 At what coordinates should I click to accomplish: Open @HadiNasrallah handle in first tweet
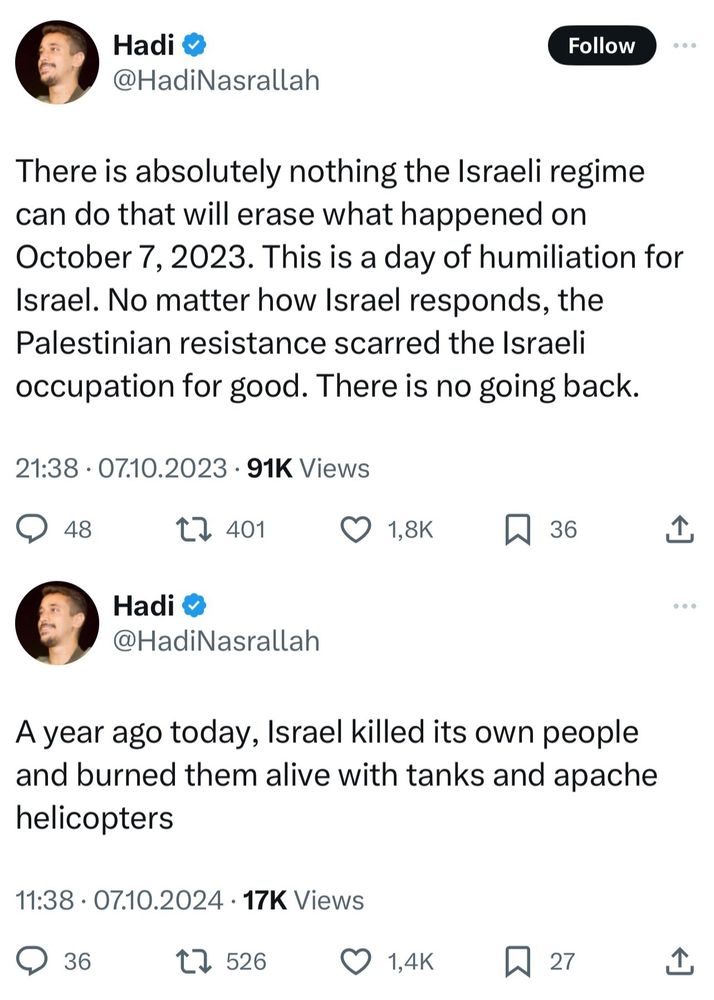click(216, 81)
